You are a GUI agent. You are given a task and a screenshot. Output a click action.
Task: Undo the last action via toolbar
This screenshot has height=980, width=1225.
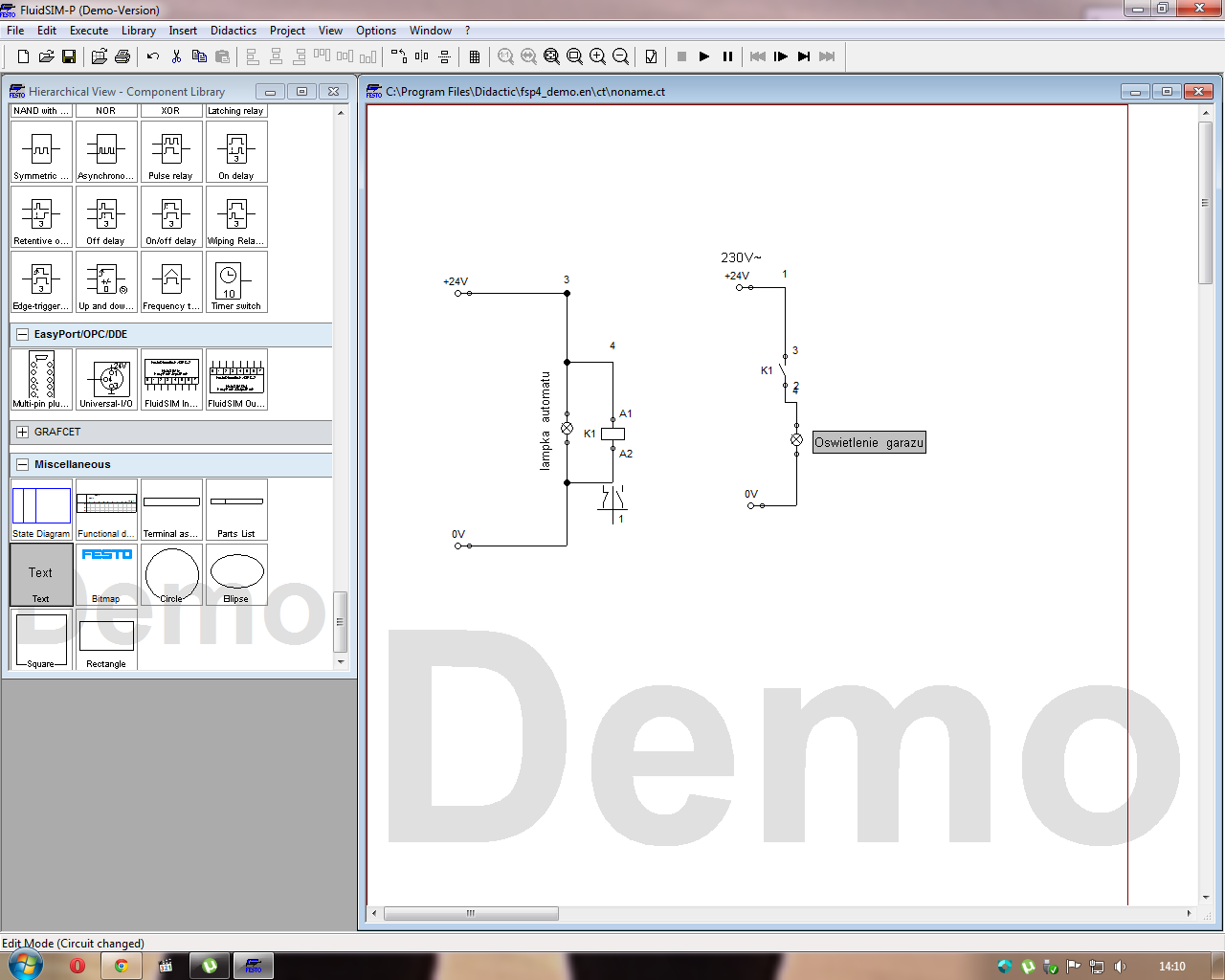pos(153,56)
